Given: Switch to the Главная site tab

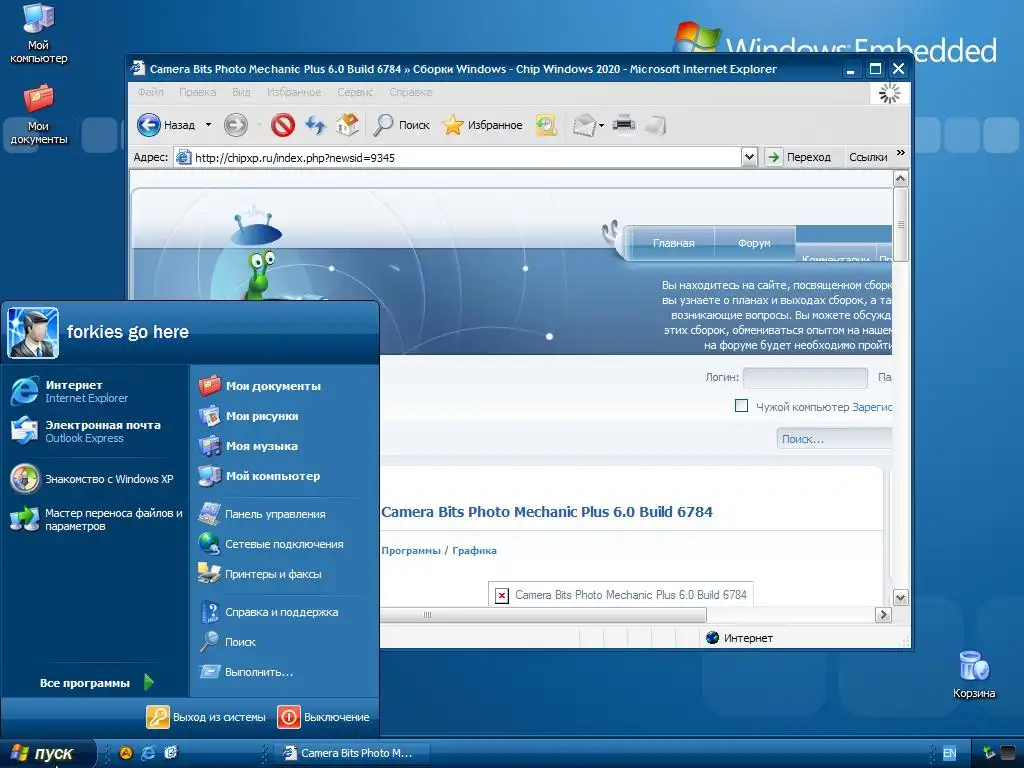Looking at the screenshot, I should click(673, 243).
